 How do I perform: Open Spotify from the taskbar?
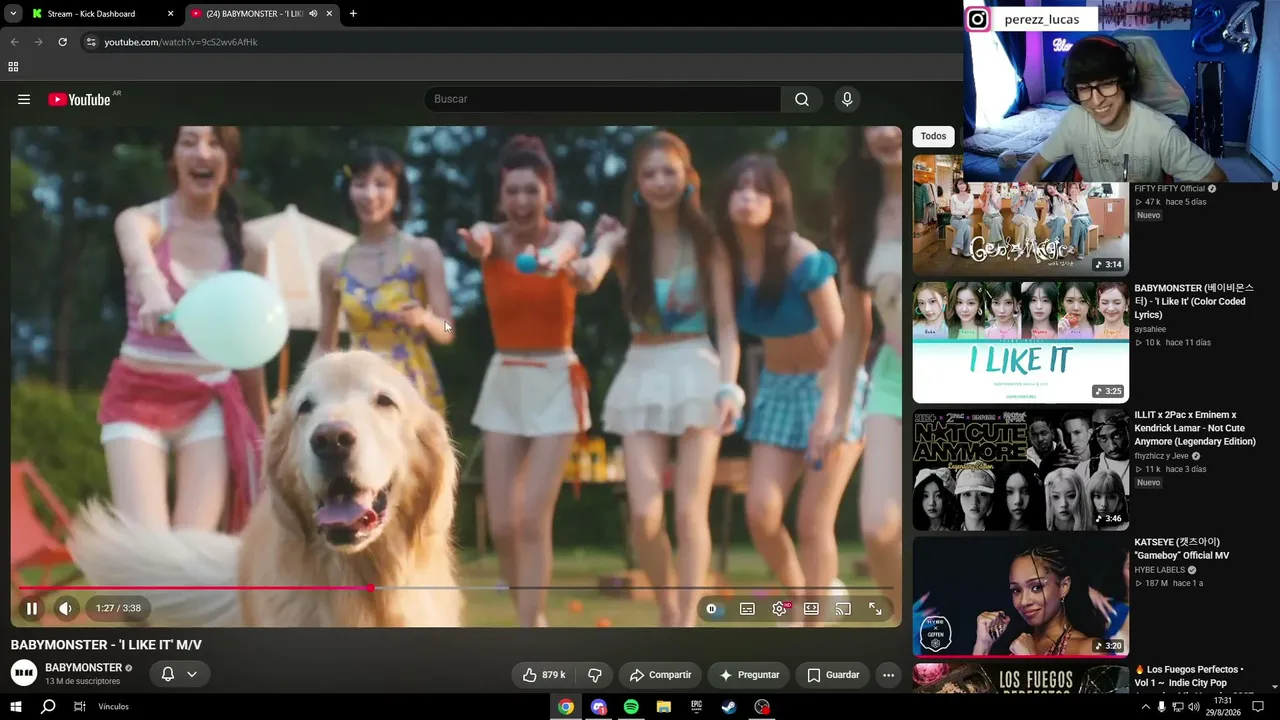pyautogui.click(x=631, y=707)
